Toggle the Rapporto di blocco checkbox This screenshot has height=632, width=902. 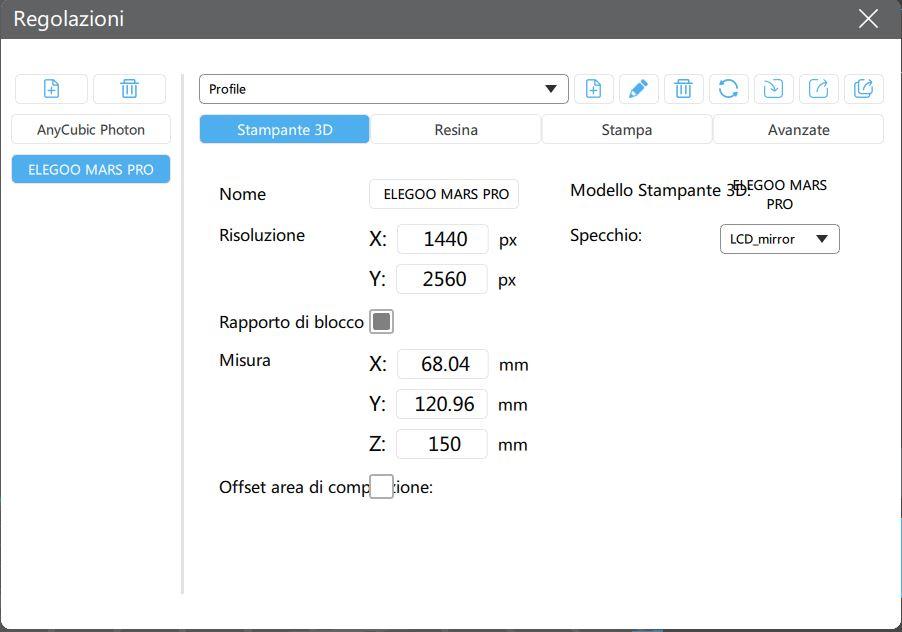pyautogui.click(x=381, y=321)
